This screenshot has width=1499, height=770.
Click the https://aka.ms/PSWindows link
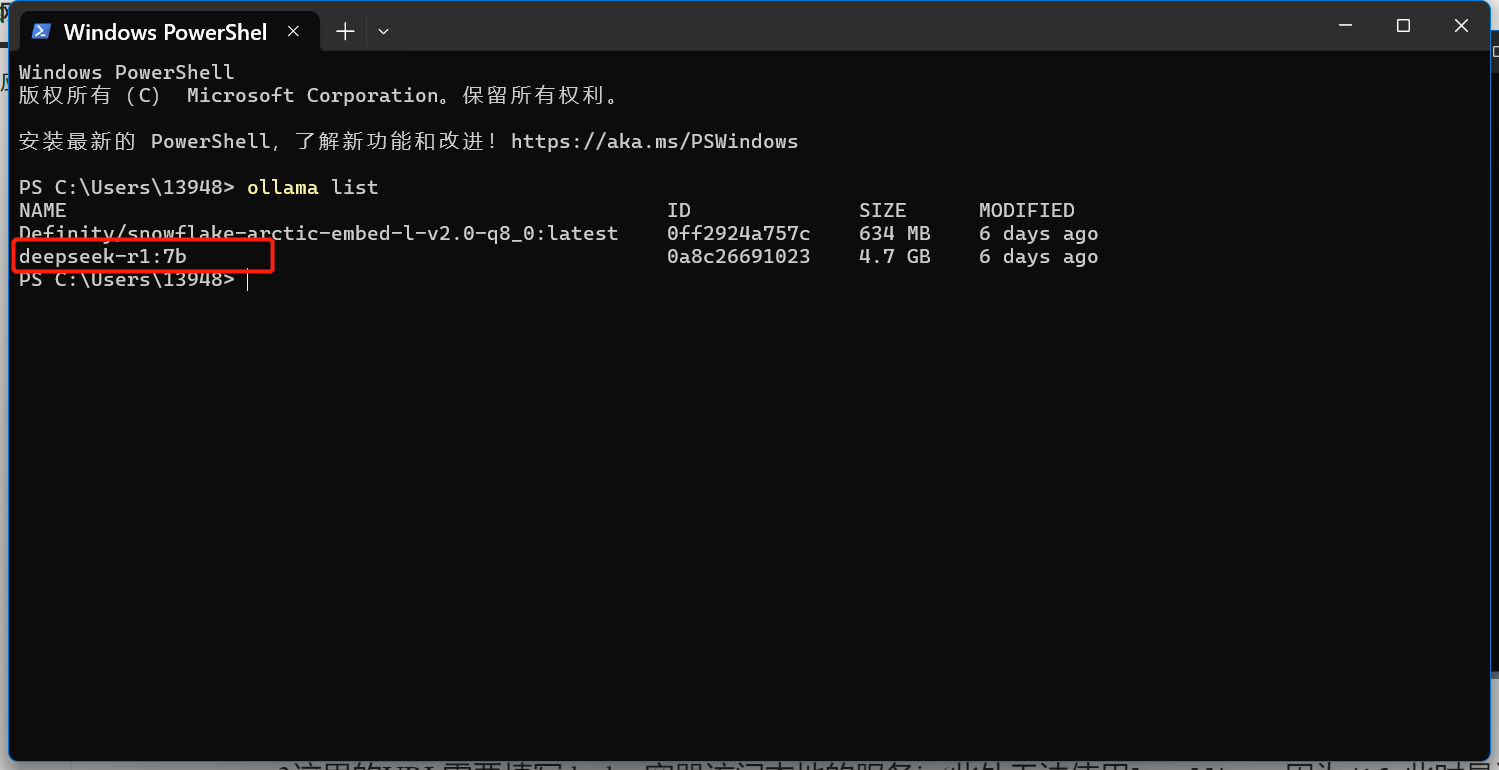654,141
